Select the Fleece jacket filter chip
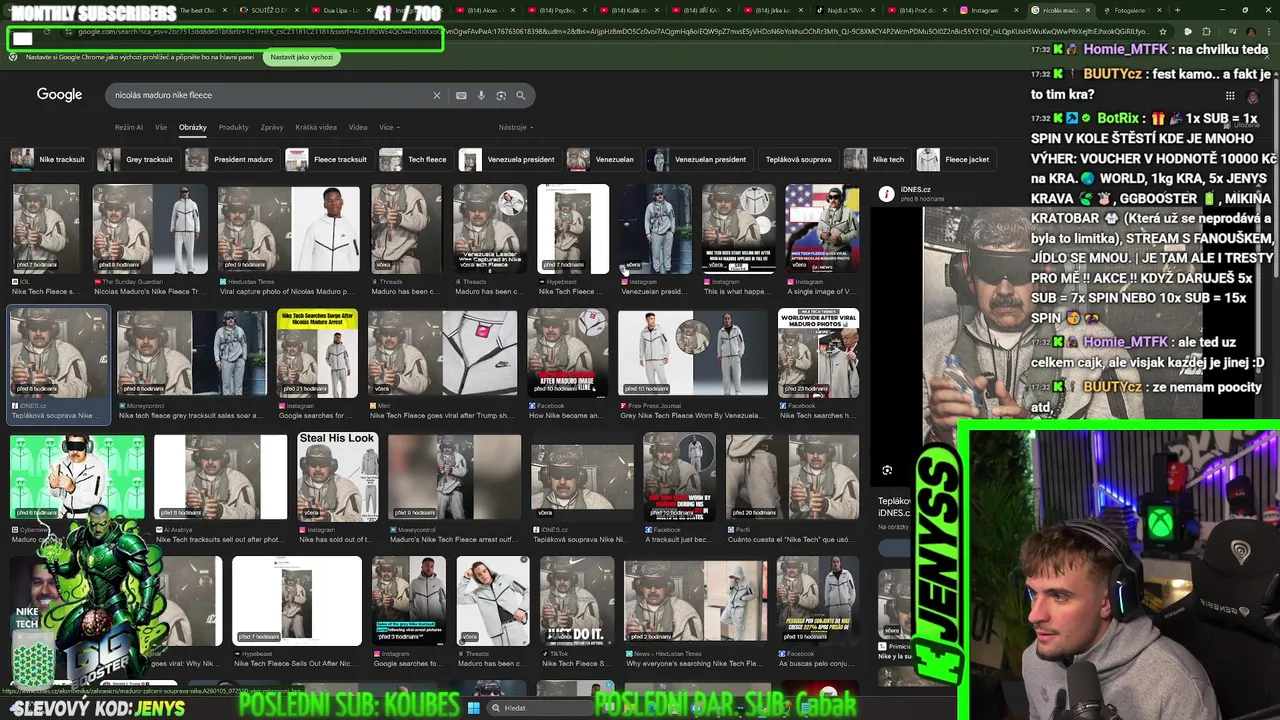This screenshot has width=1280, height=720. pyautogui.click(x=955, y=159)
